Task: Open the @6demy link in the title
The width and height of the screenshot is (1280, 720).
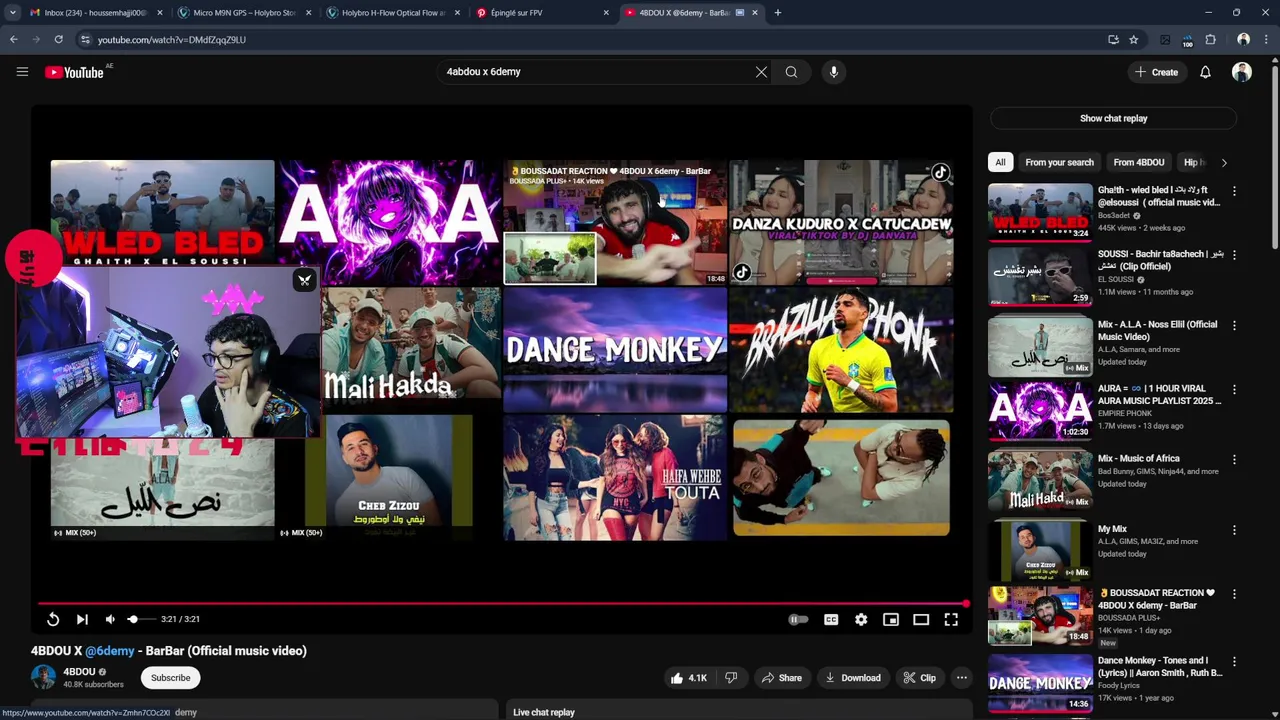Action: pos(110,651)
